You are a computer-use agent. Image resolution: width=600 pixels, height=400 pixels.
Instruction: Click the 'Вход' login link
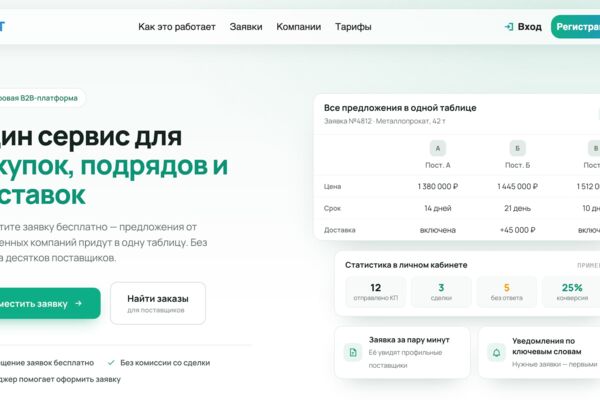click(530, 27)
